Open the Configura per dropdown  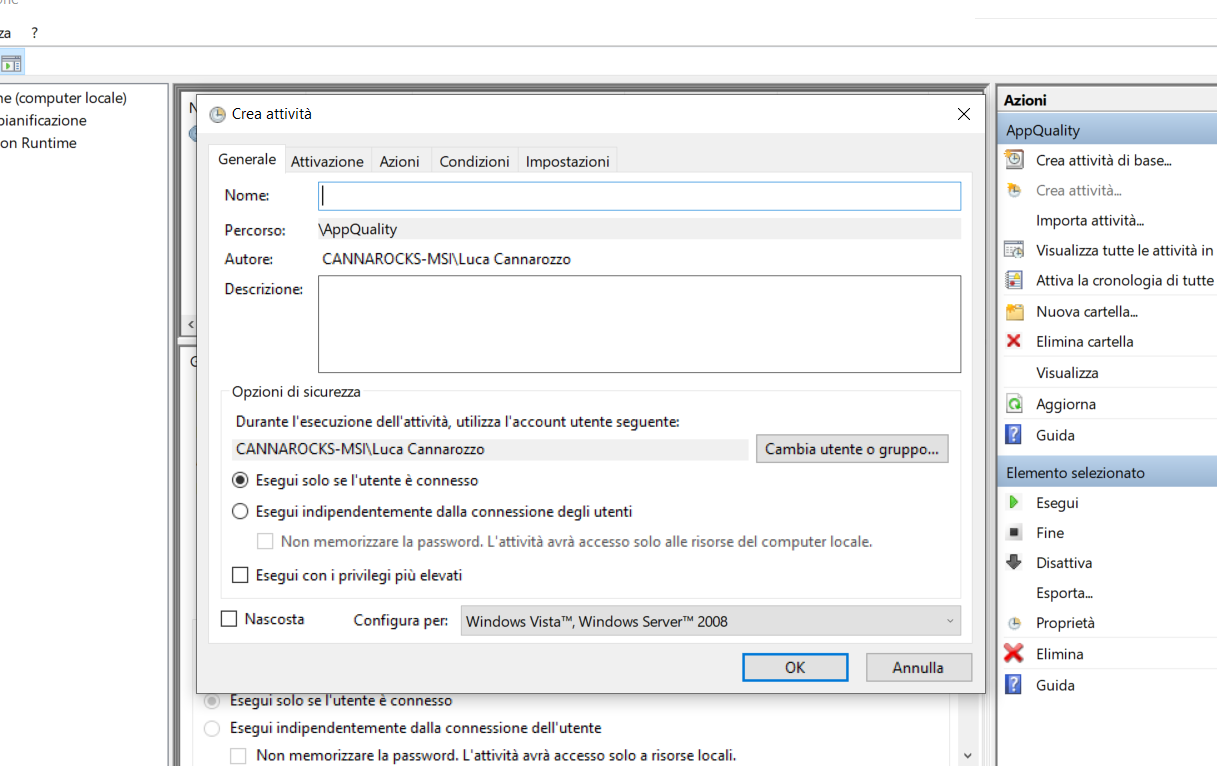(x=710, y=621)
